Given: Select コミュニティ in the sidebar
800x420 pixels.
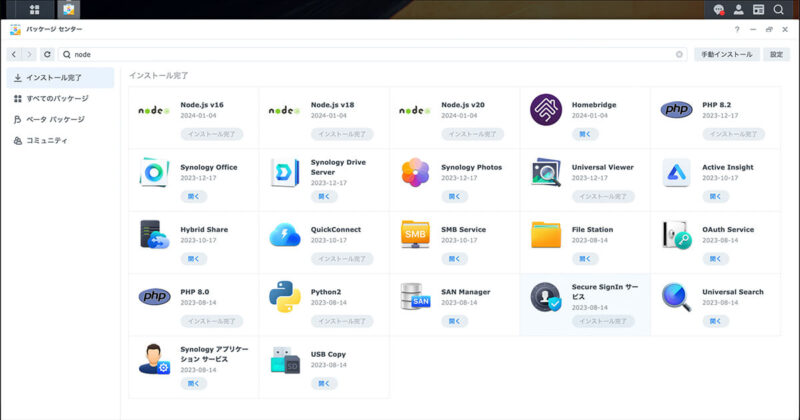Looking at the screenshot, I should pos(60,140).
